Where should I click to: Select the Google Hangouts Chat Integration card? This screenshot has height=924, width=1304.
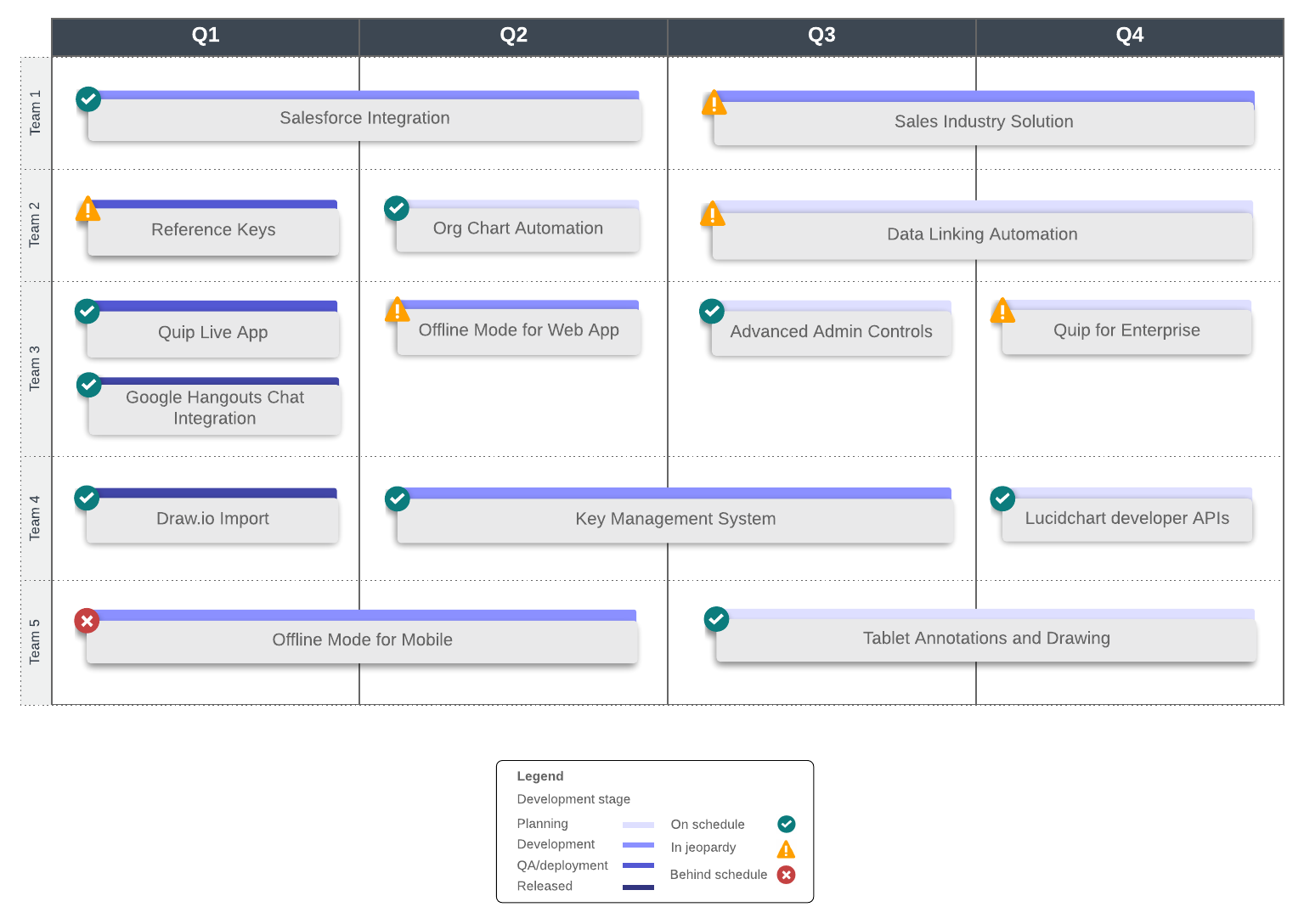point(215,408)
